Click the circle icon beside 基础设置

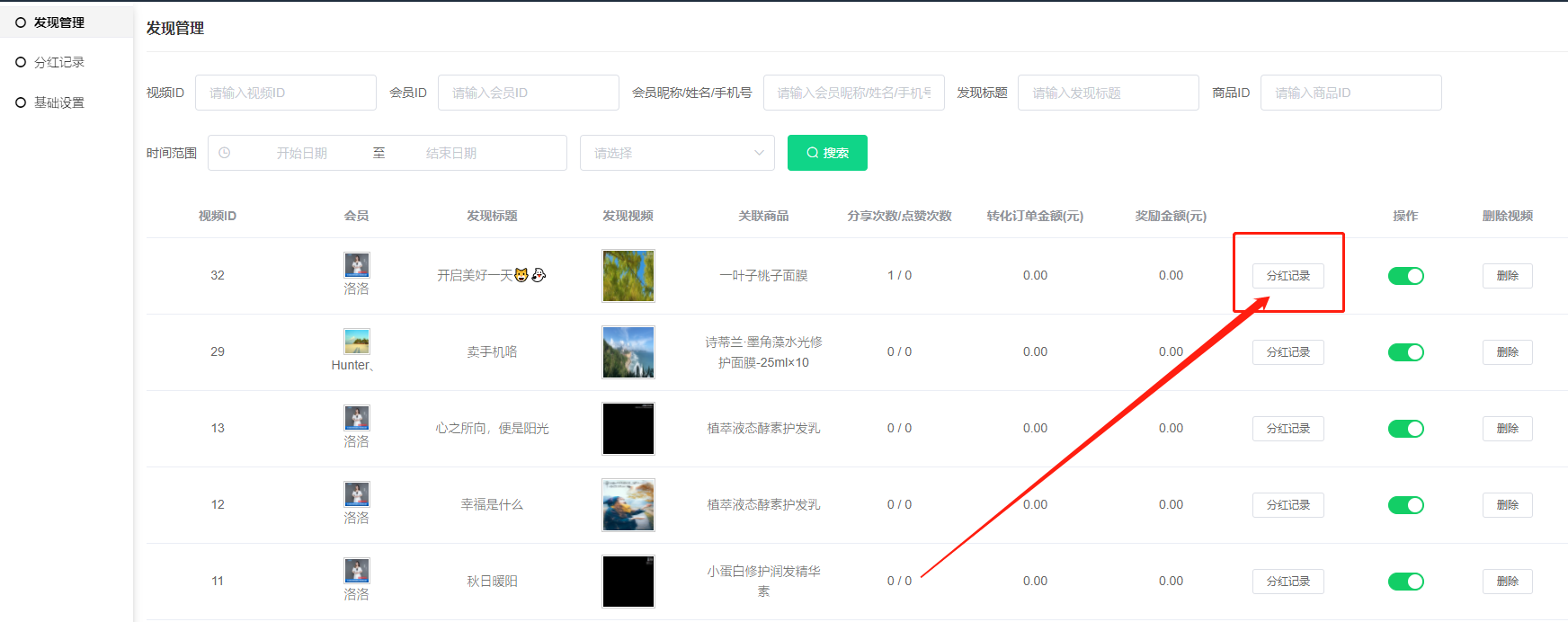click(21, 102)
